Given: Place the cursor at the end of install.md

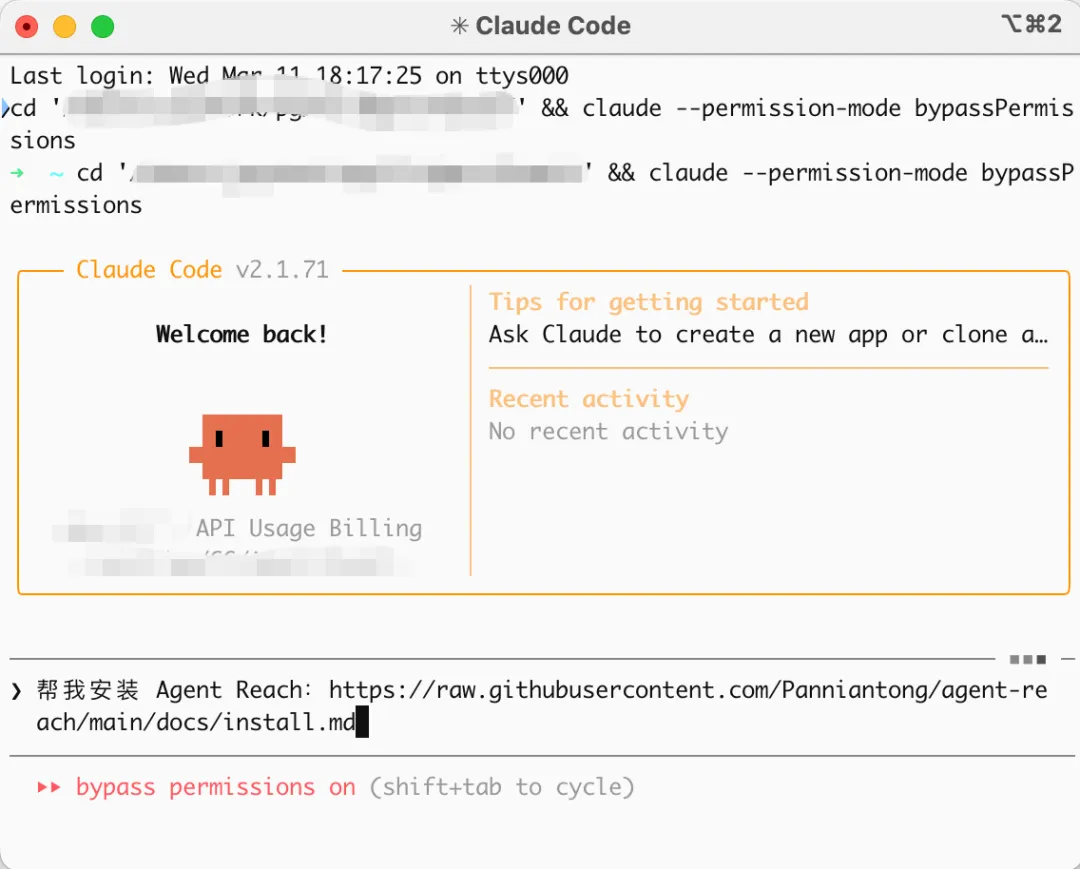Looking at the screenshot, I should point(362,722).
